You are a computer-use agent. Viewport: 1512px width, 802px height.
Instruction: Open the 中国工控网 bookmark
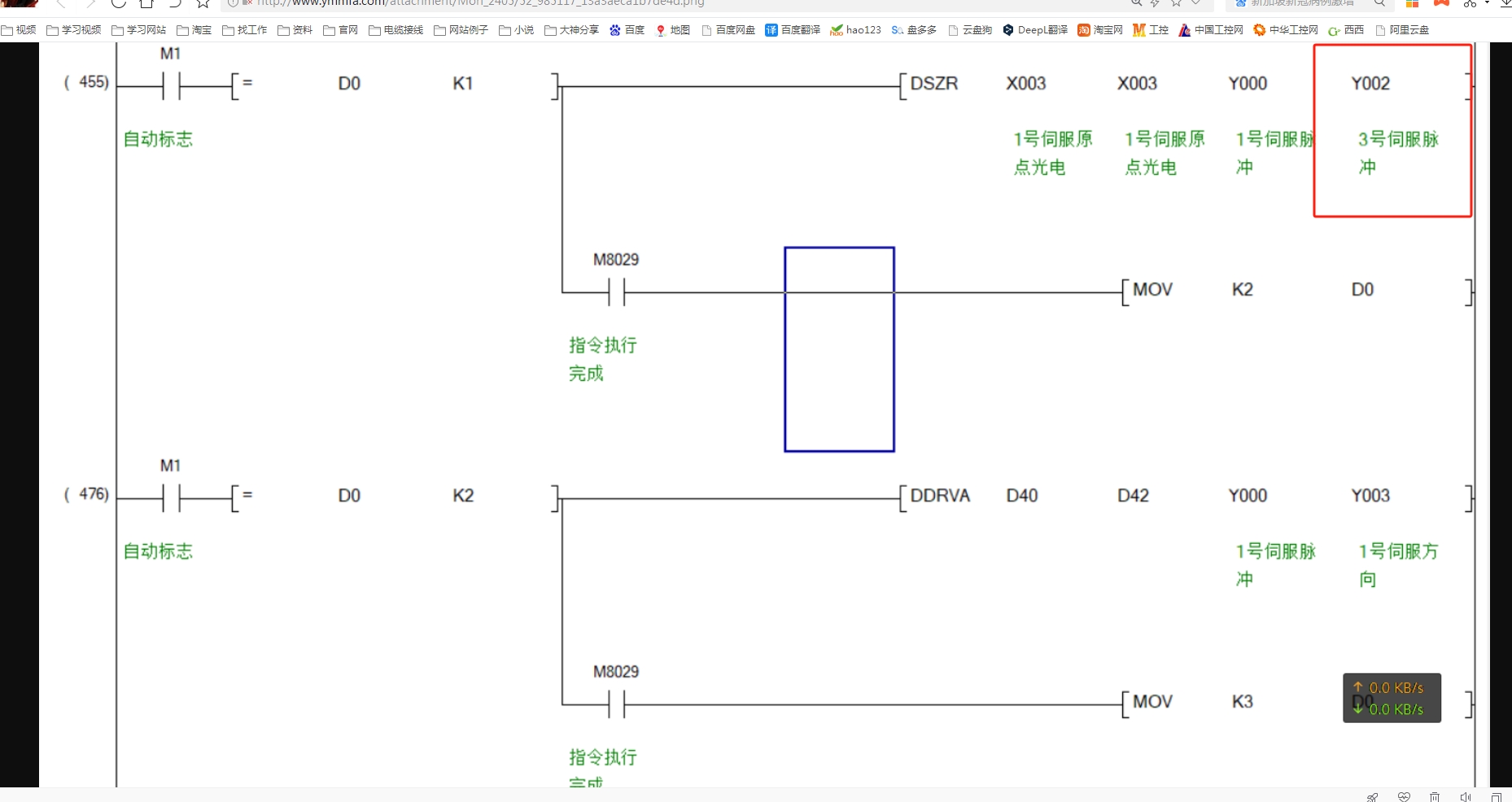[1211, 30]
